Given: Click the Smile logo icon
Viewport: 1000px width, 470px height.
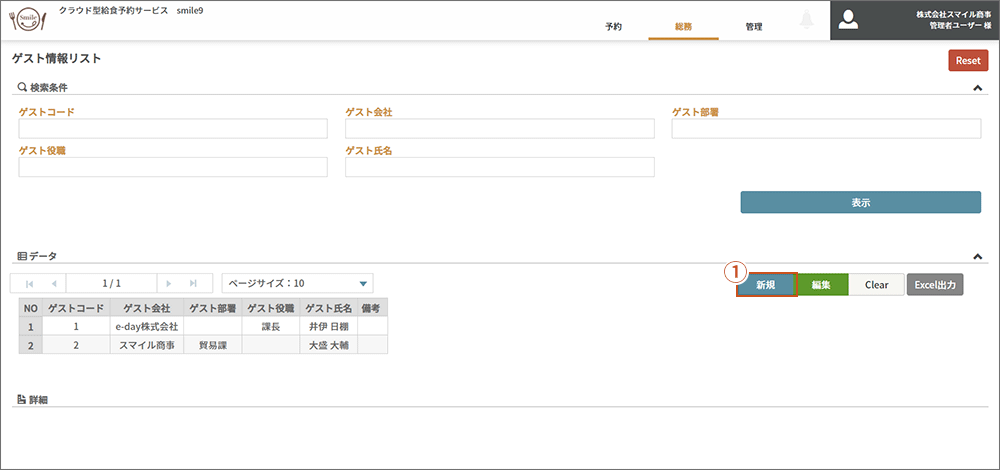Looking at the screenshot, I should point(29,20).
